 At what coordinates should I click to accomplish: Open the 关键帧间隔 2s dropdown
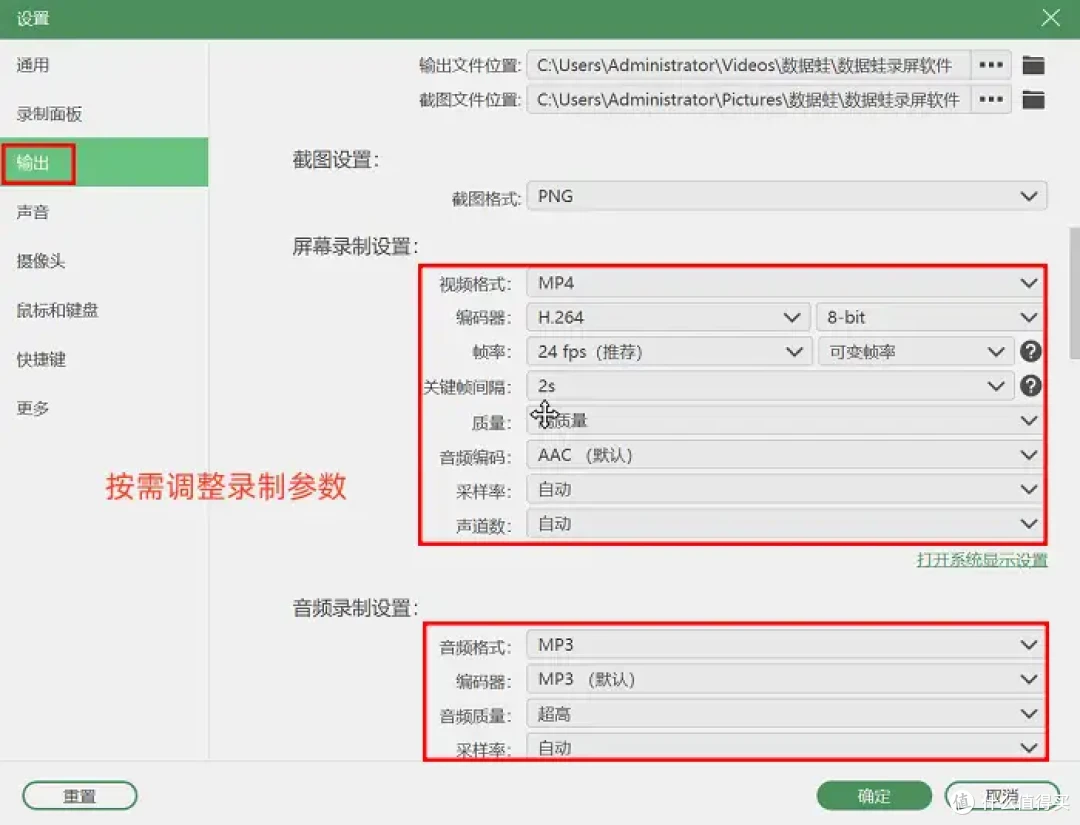tap(770, 386)
